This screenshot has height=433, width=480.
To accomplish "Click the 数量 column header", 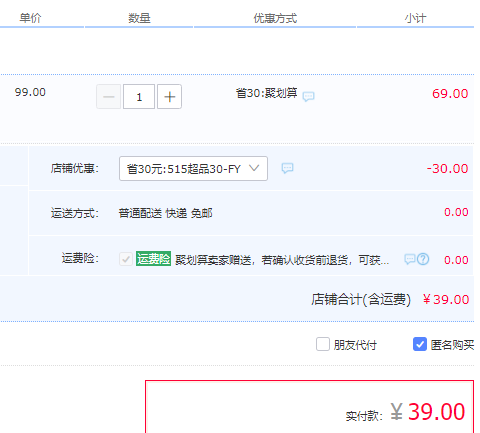I will [139, 18].
